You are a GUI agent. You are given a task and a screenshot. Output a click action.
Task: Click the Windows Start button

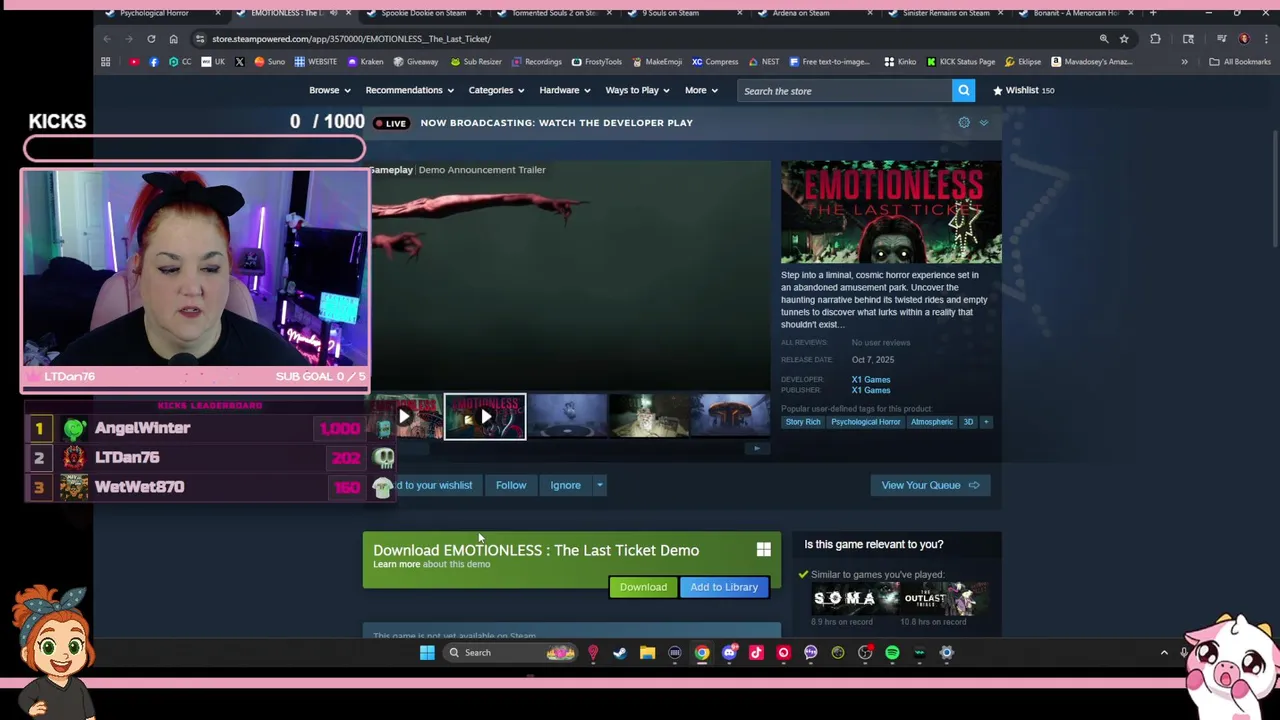(427, 653)
